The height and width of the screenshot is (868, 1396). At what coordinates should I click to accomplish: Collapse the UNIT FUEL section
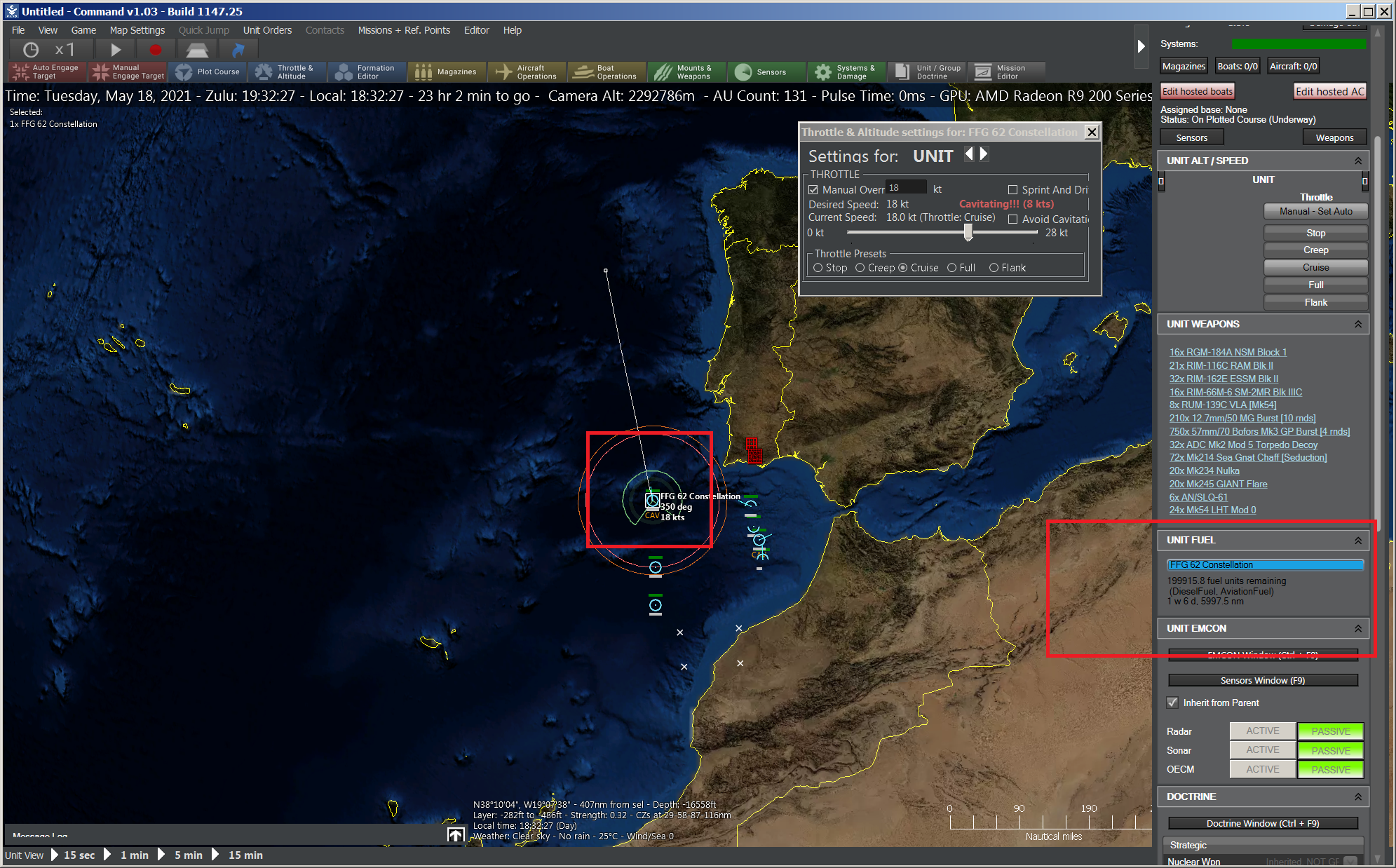(x=1358, y=540)
